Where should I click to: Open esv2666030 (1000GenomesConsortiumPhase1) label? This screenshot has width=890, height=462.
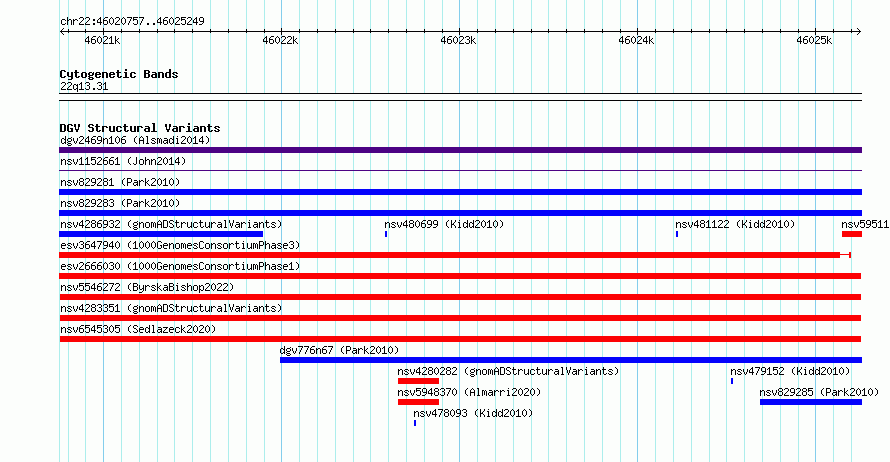point(180,266)
